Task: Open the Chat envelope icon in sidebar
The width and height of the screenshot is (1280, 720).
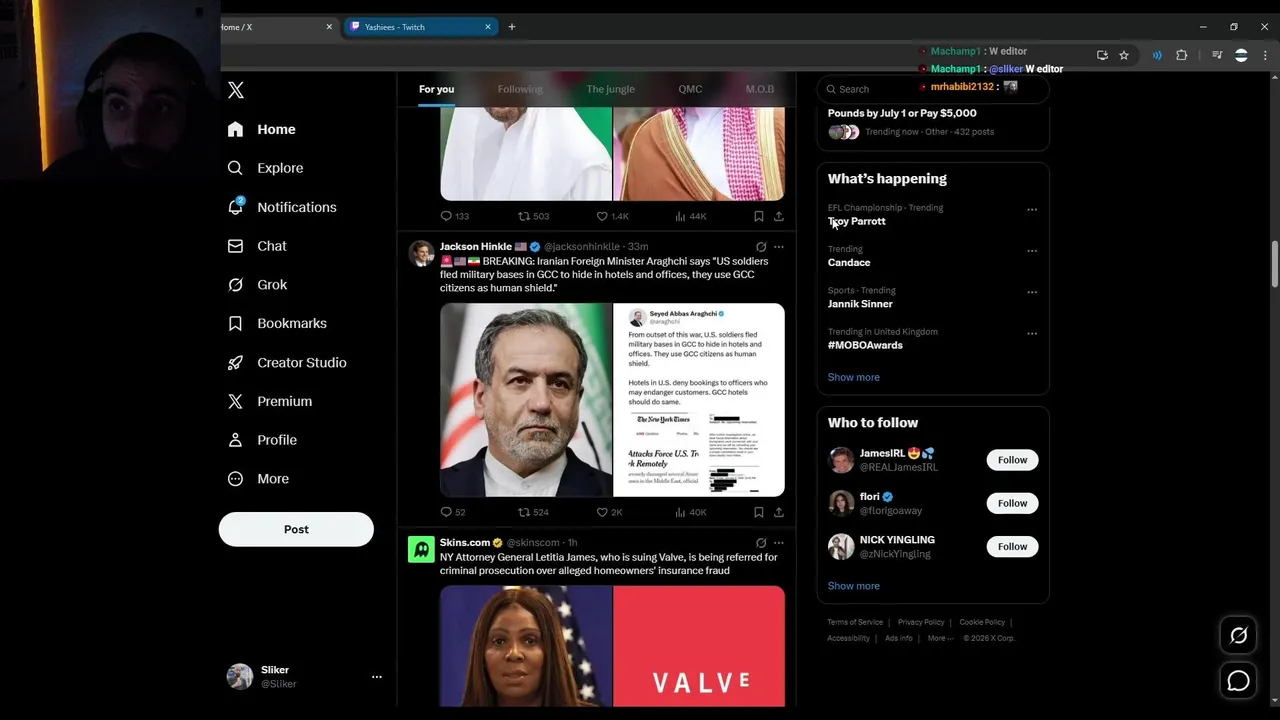Action: tap(235, 246)
